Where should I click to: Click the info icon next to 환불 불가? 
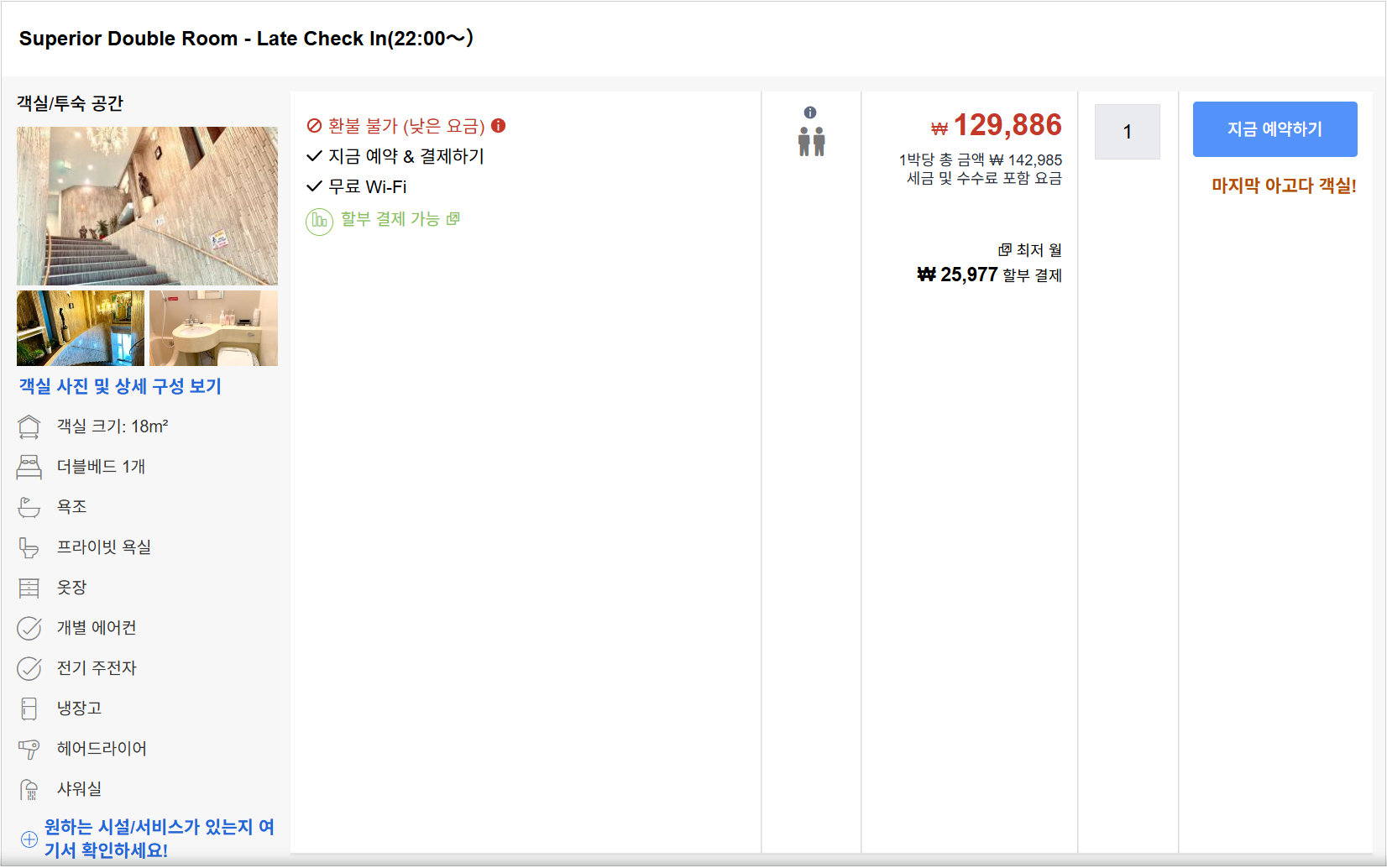501,126
